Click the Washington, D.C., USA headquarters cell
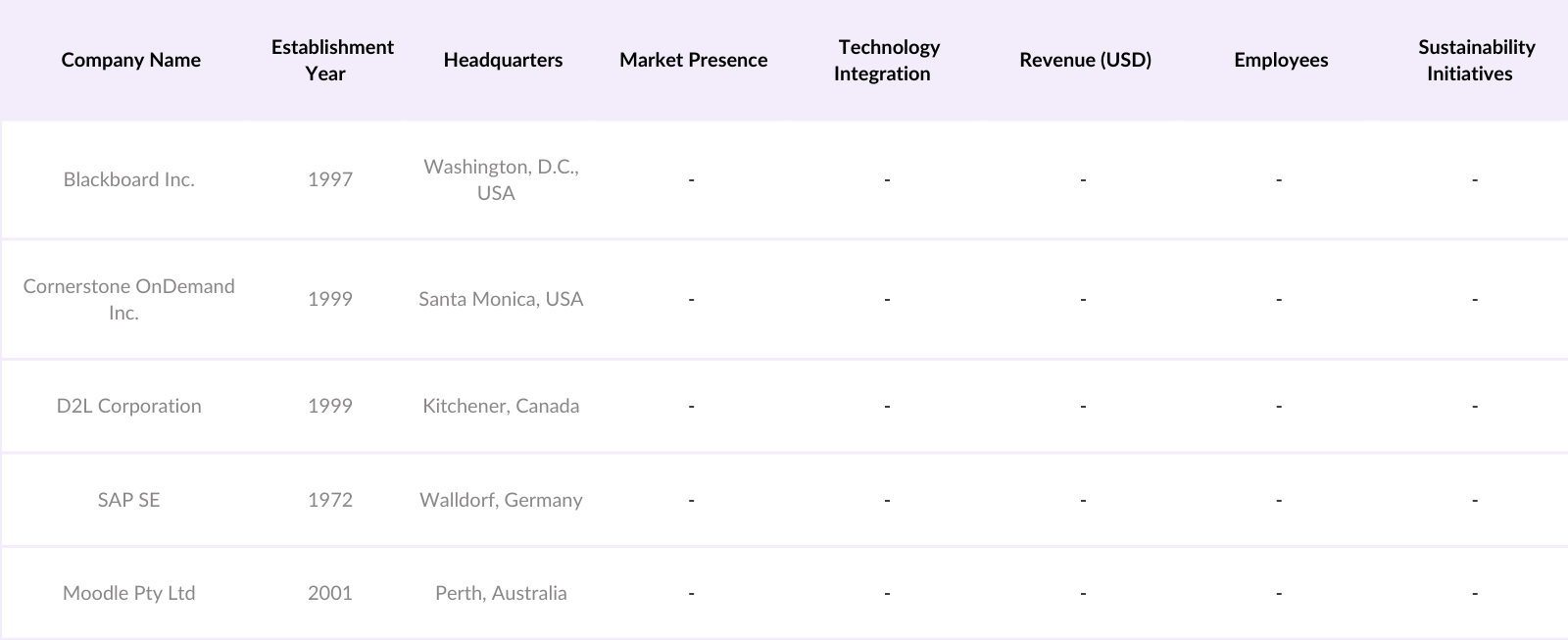The width and height of the screenshot is (1568, 640). (501, 179)
